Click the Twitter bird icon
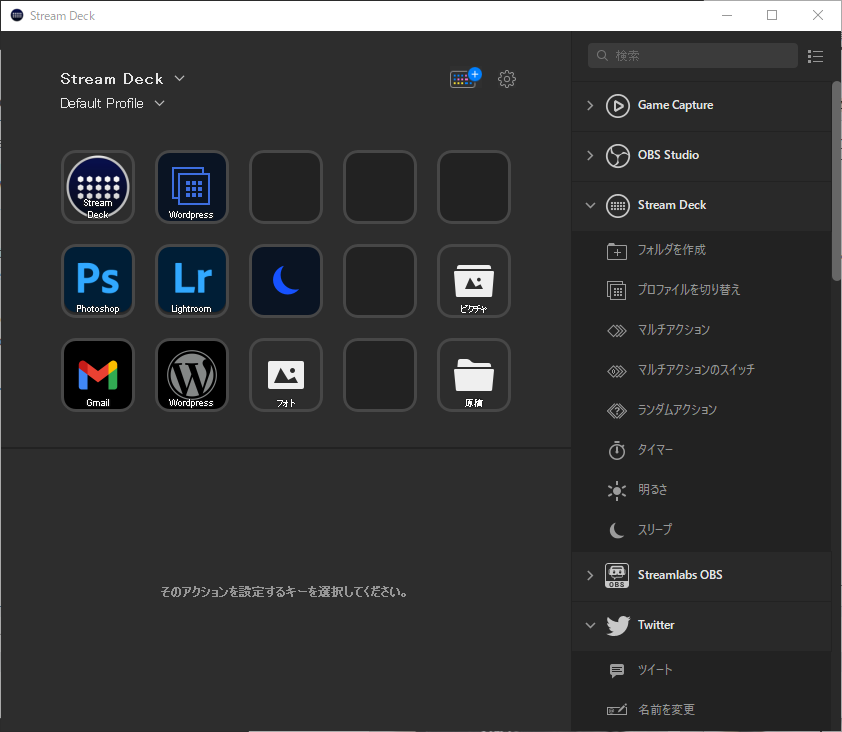The width and height of the screenshot is (842, 732). click(x=618, y=625)
